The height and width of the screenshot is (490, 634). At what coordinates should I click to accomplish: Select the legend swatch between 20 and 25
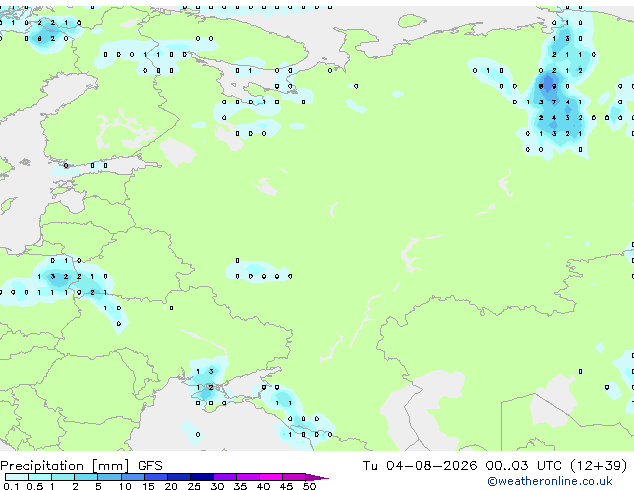coord(179,477)
